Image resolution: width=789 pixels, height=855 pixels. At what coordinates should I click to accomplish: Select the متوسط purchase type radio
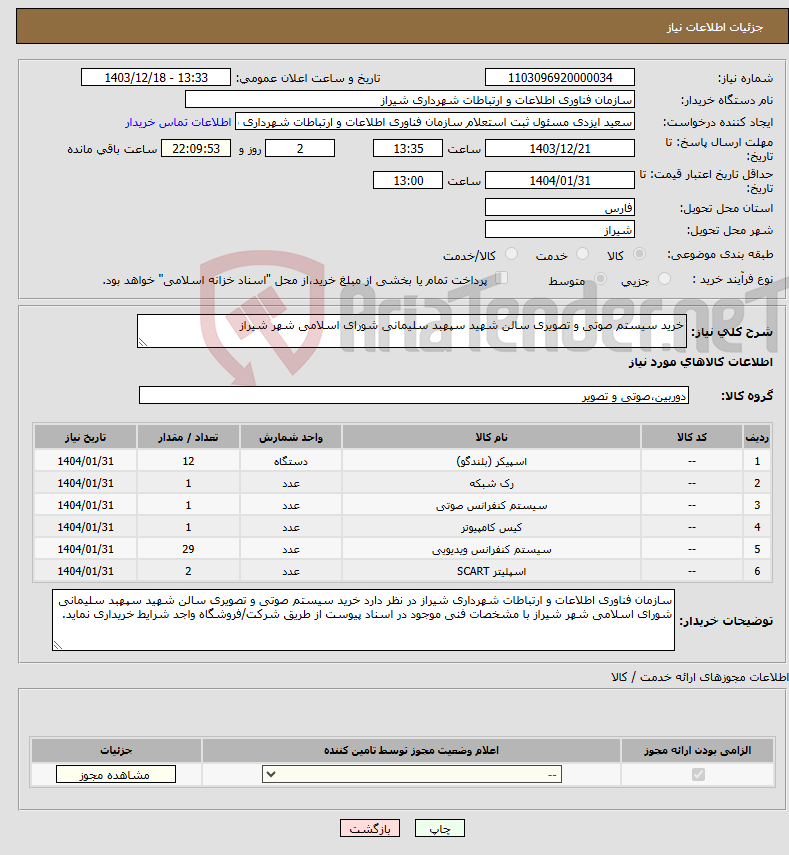pyautogui.click(x=600, y=279)
